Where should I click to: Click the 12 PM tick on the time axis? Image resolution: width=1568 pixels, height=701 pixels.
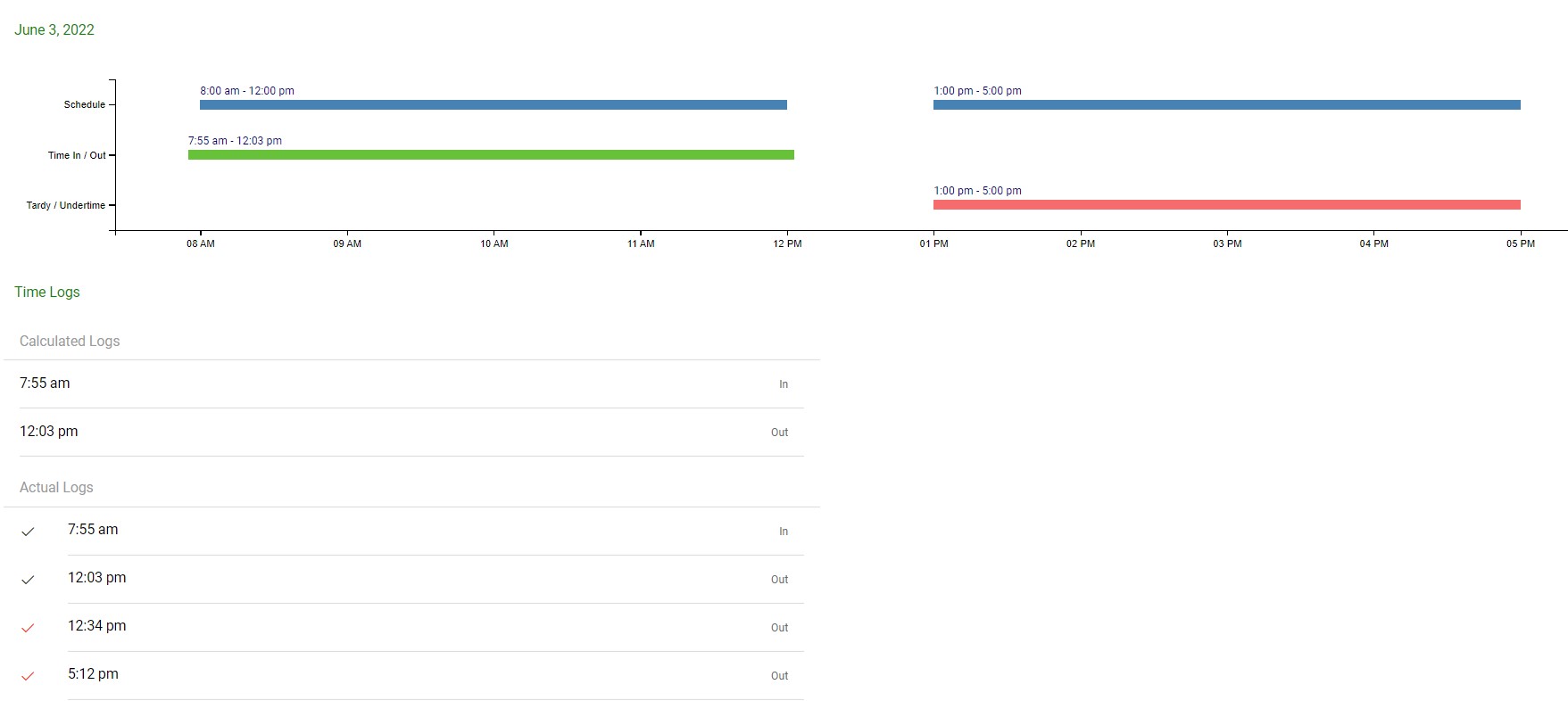787,243
